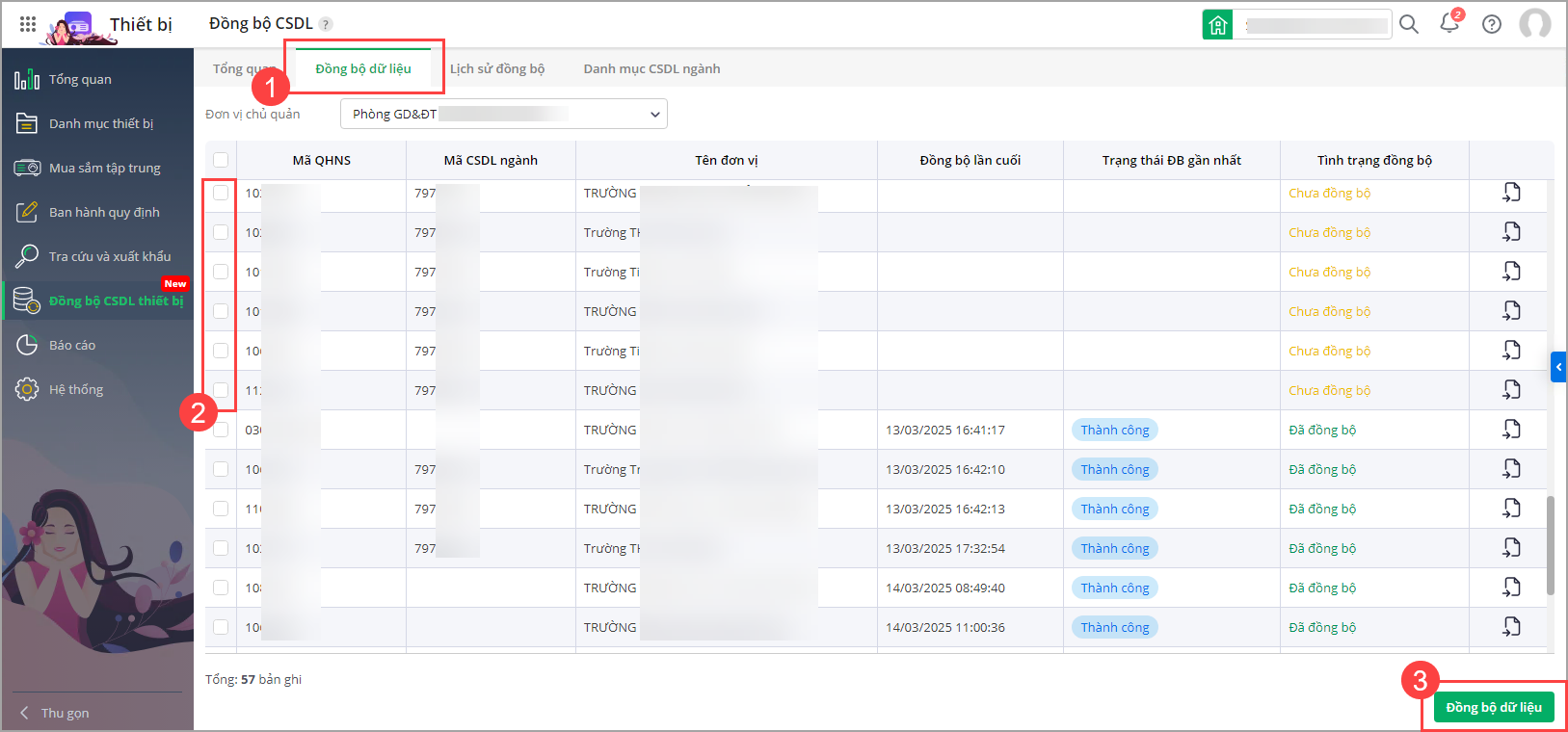Click the table's vertical scrollbar thumb
Image resolution: width=1568 pixels, height=732 pixels.
[1551, 545]
